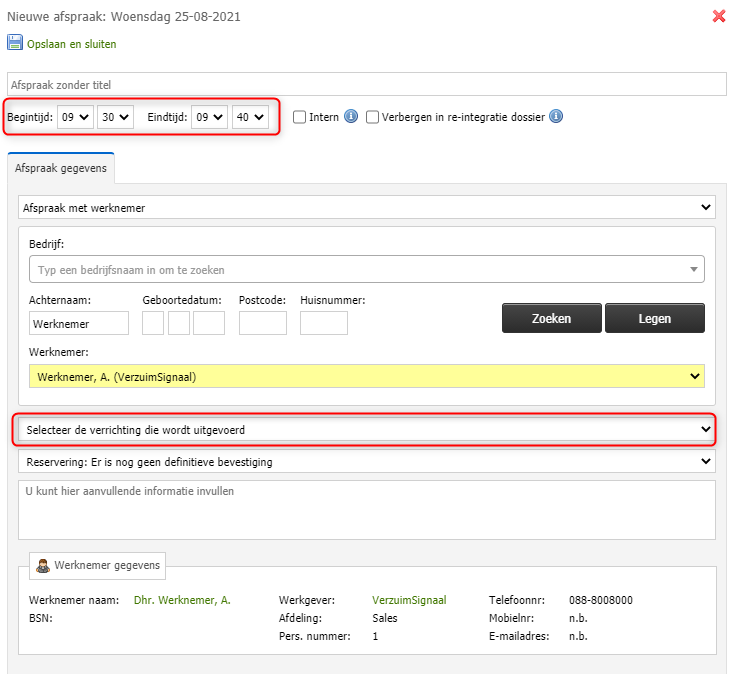Click the floppy disk save icon

click(14, 43)
